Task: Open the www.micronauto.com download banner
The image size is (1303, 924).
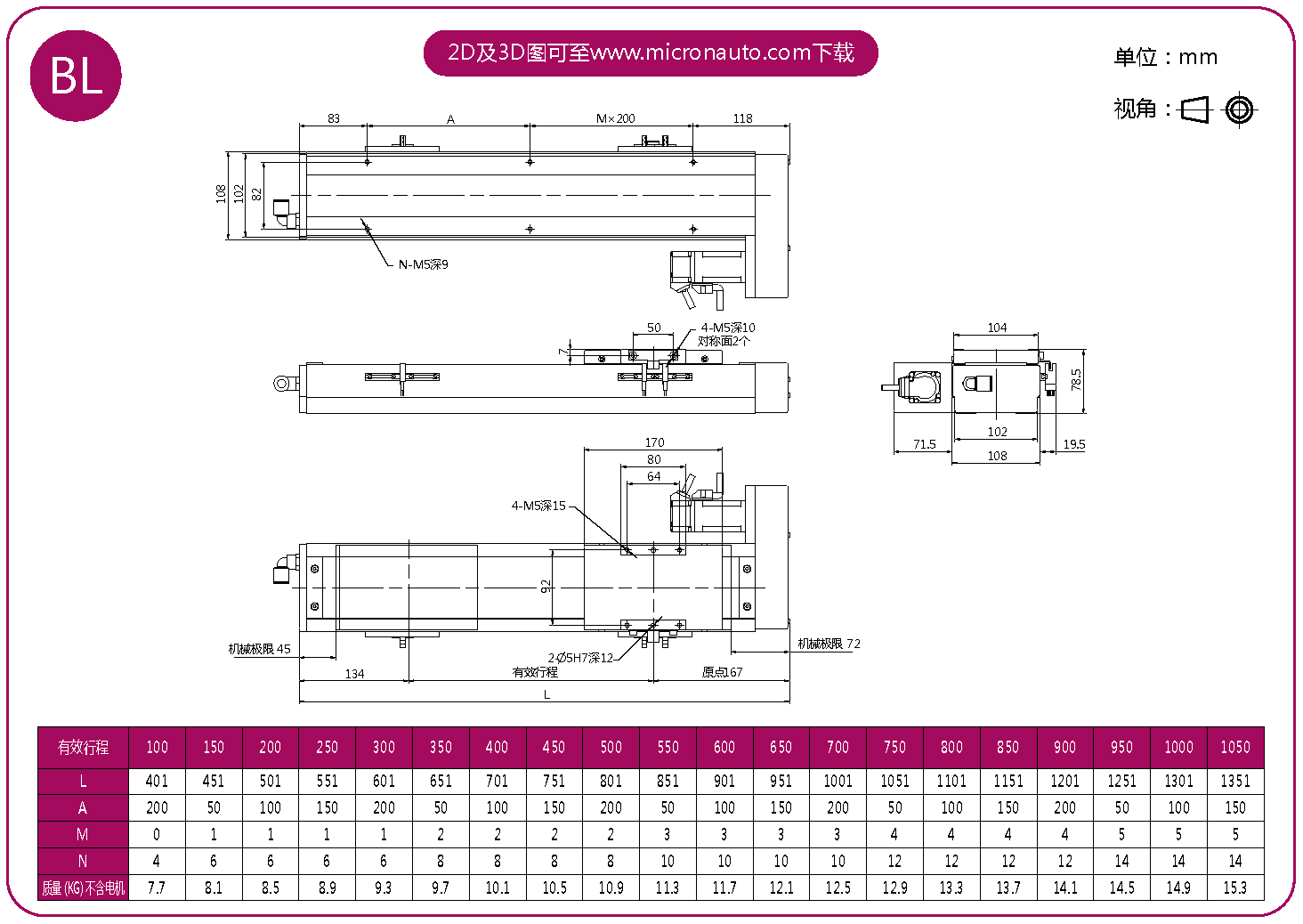Action: 651,53
